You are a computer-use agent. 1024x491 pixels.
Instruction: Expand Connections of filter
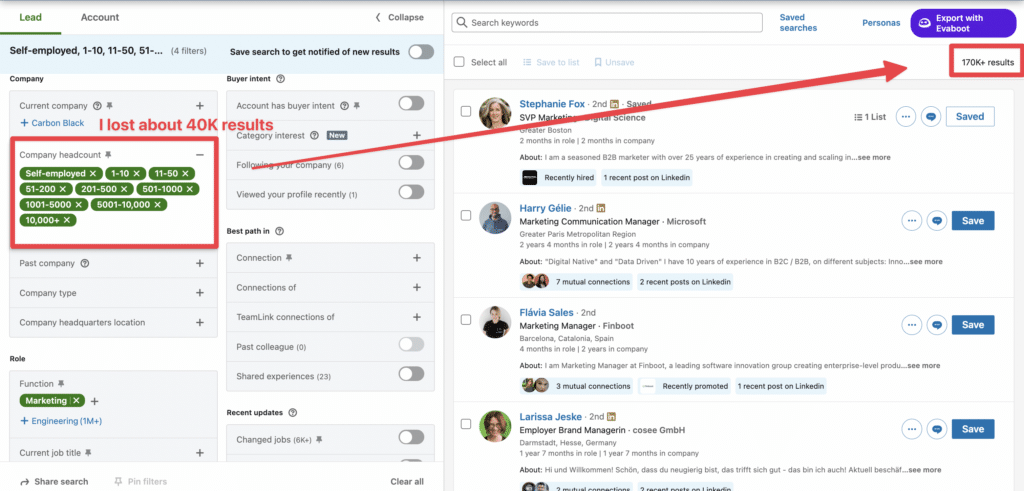(417, 287)
